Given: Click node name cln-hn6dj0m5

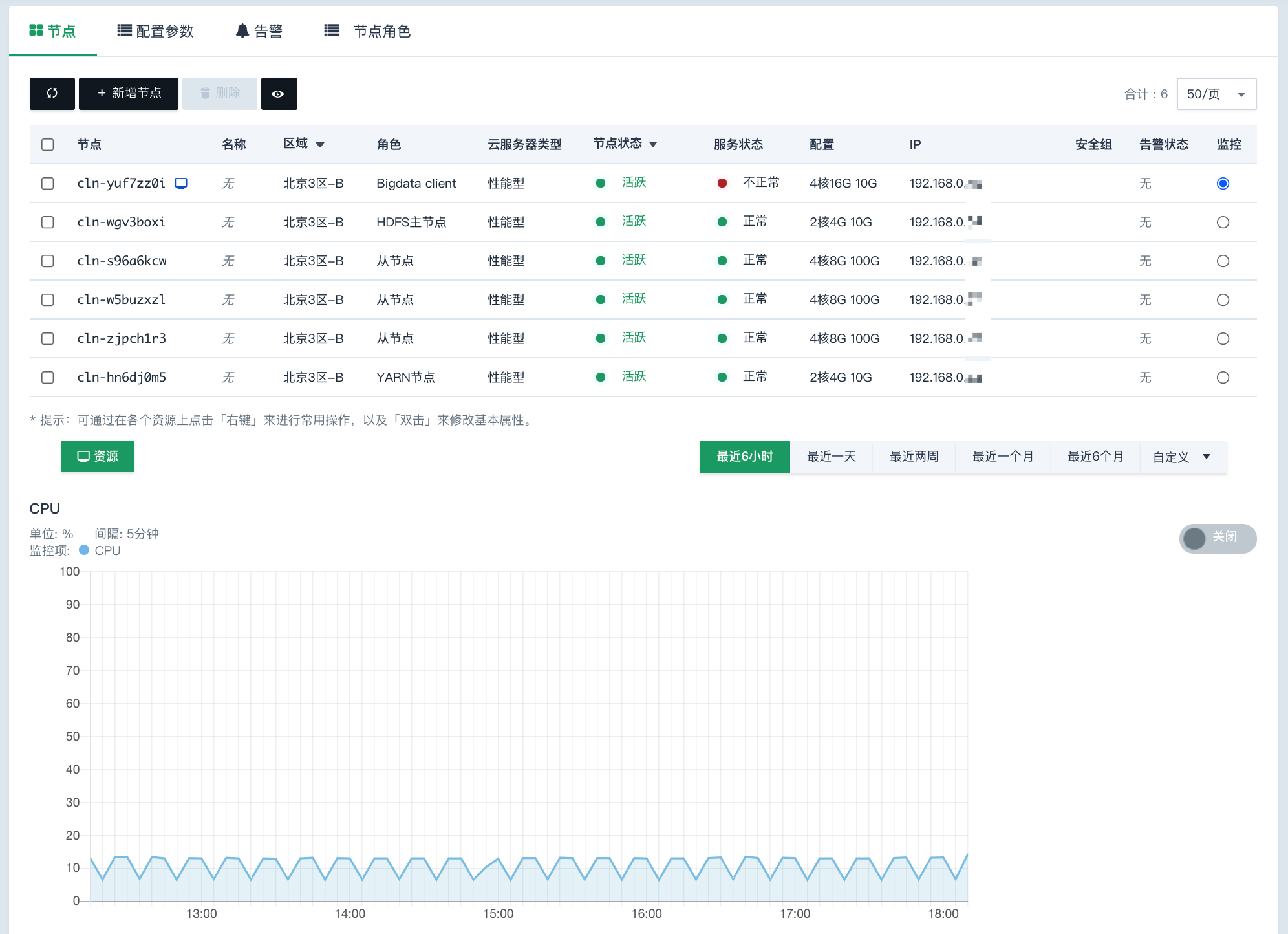Looking at the screenshot, I should (x=122, y=377).
